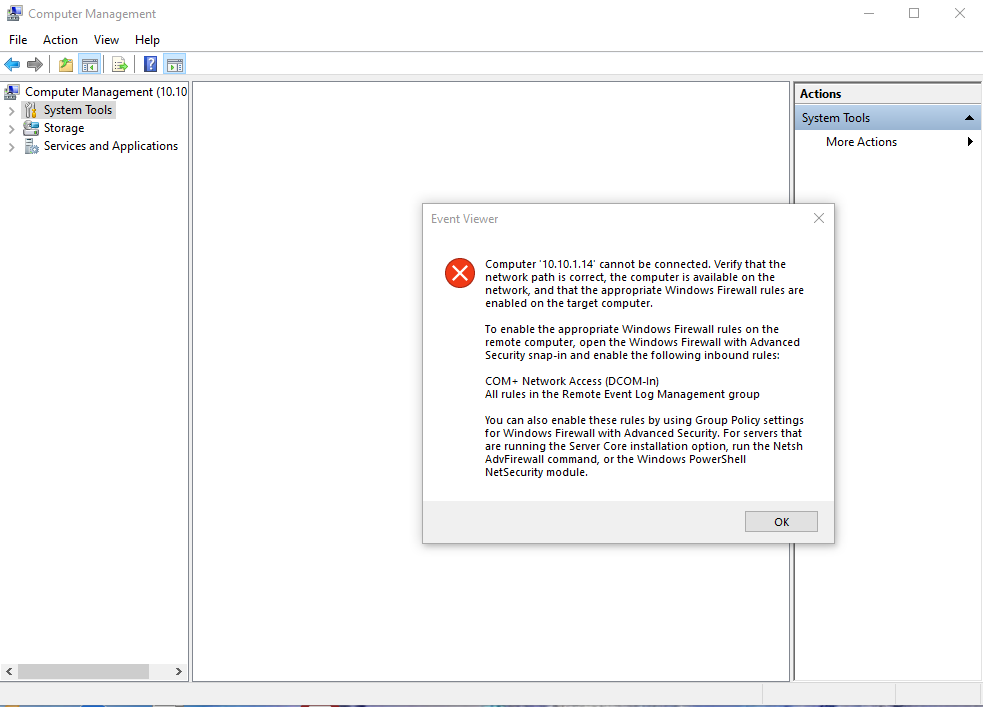983x707 pixels.
Task: Toggle the Show/Hide Console Tree icon
Action: pos(90,64)
